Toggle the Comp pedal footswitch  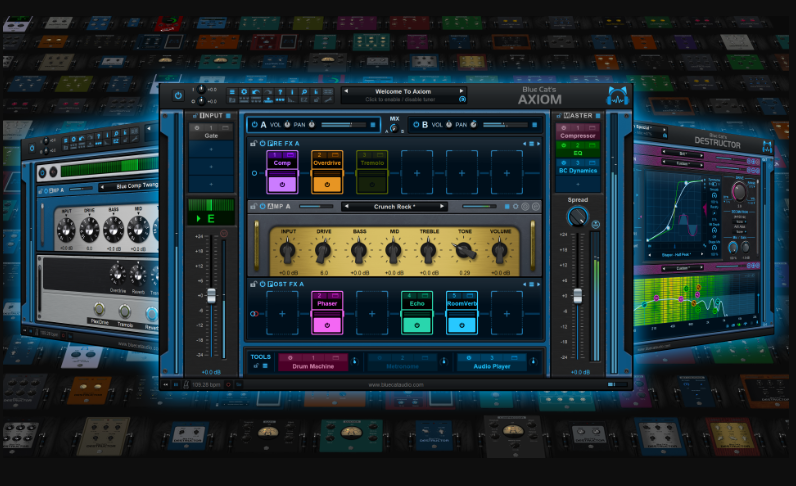click(x=282, y=184)
